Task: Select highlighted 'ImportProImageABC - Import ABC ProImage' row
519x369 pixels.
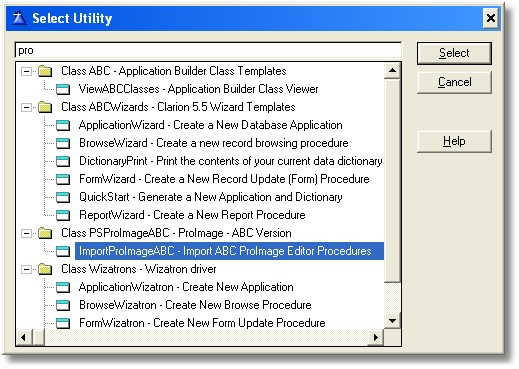Action: click(229, 251)
